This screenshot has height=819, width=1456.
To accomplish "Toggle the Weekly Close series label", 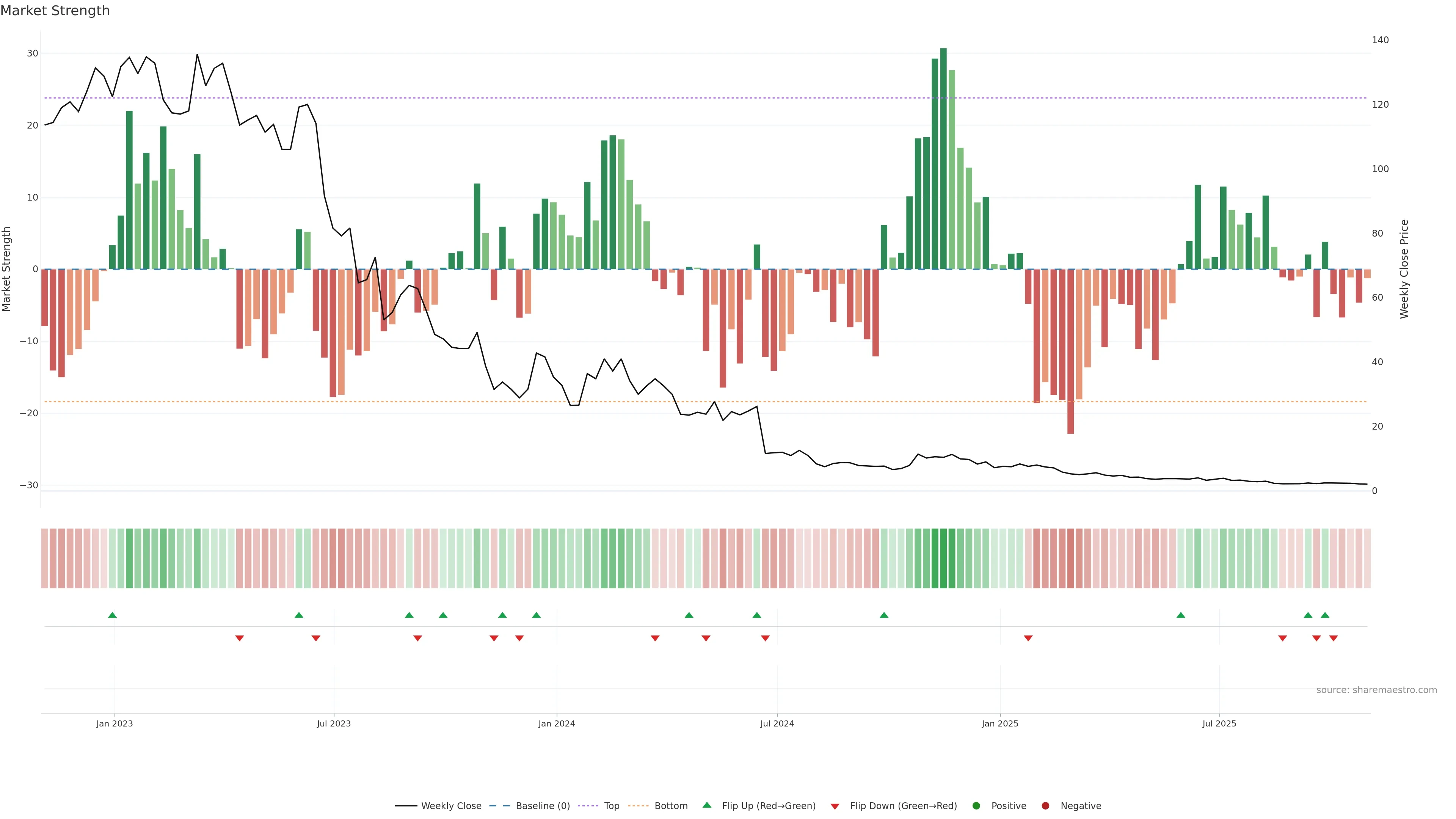I will (x=451, y=805).
